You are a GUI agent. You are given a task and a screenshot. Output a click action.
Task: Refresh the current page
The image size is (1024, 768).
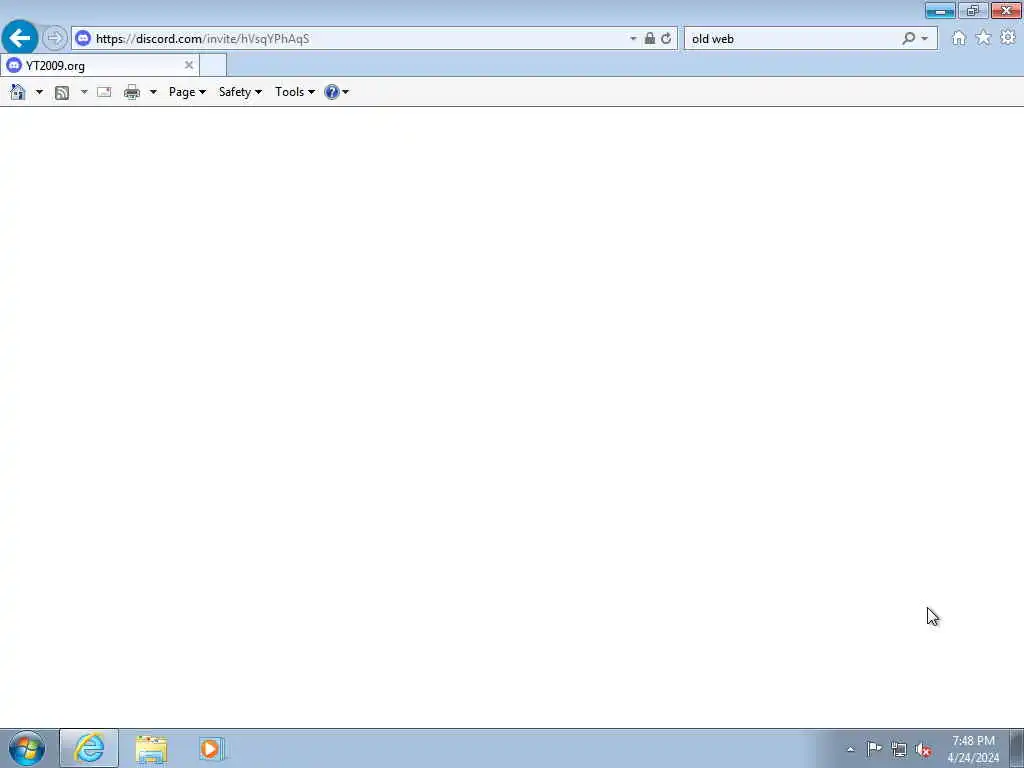[666, 39]
